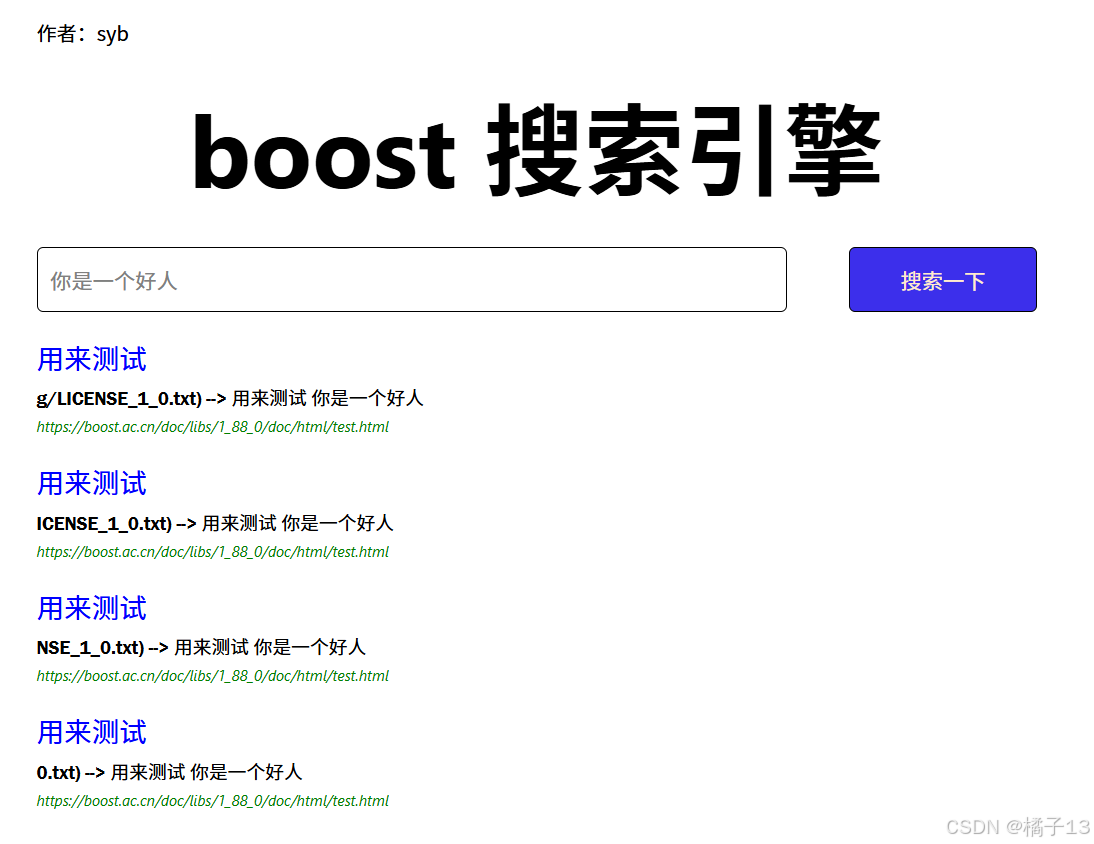Open the 用来测试 link above the NSE_1_0.txt snippet
1094x844 pixels.
[x=91, y=608]
